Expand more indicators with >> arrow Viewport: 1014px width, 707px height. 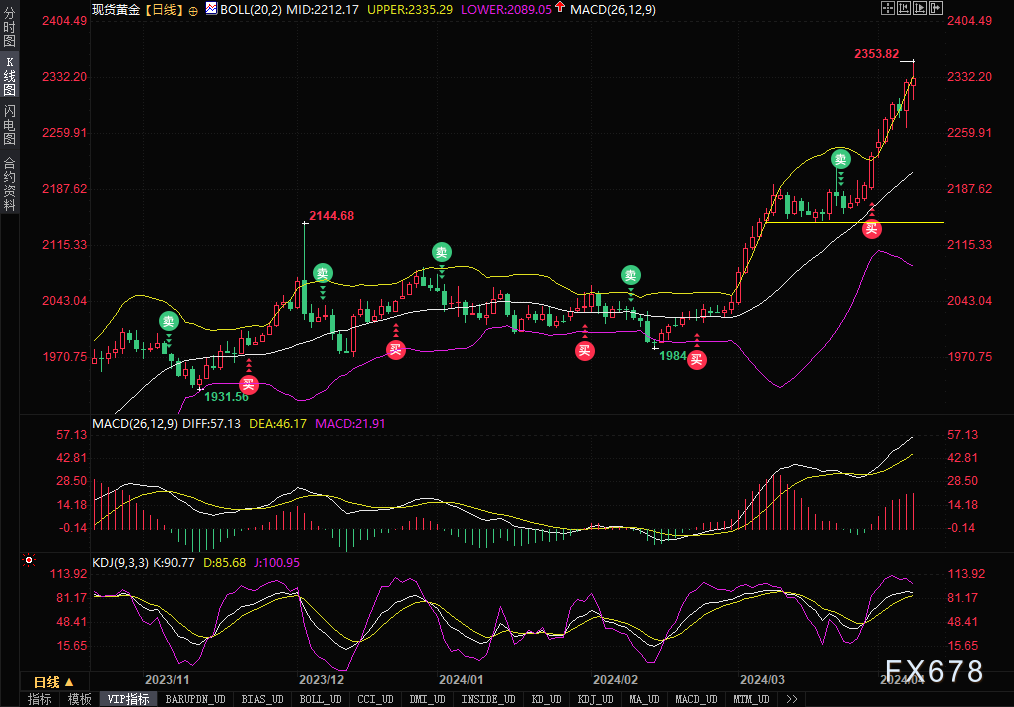pyautogui.click(x=792, y=699)
